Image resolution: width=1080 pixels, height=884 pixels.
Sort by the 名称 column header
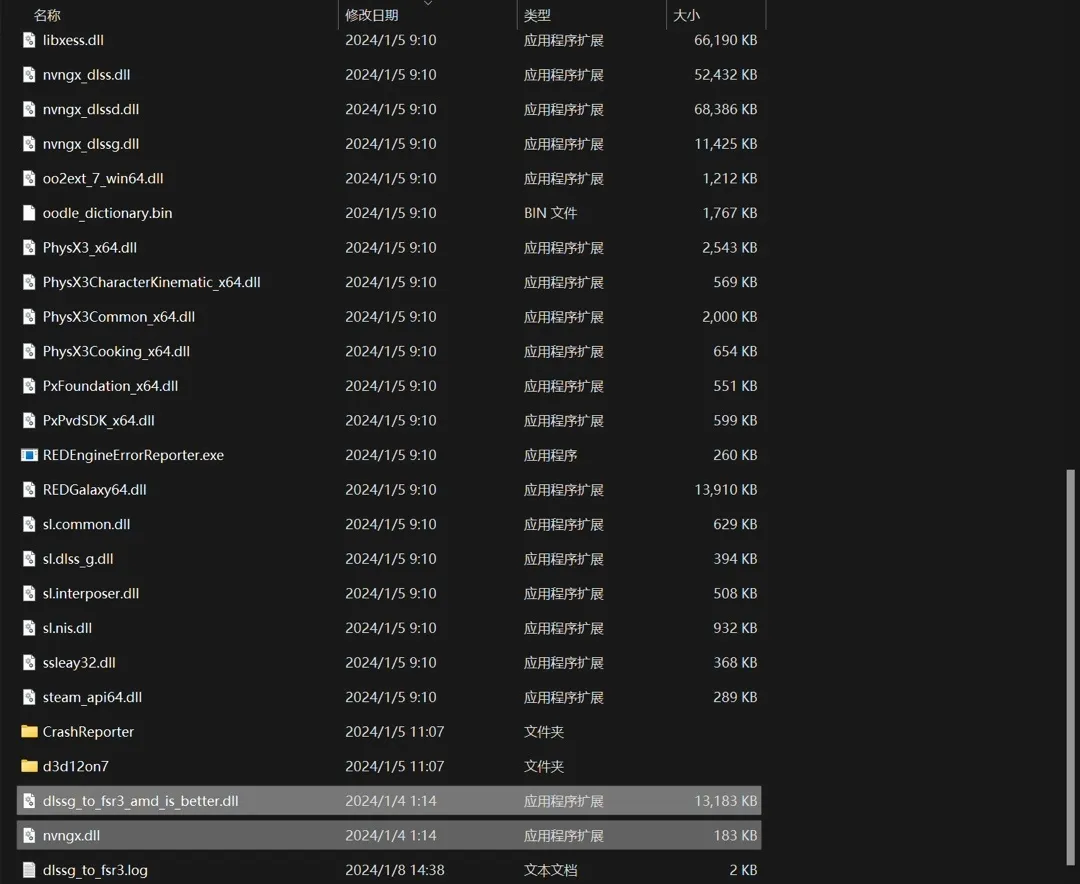click(x=47, y=15)
